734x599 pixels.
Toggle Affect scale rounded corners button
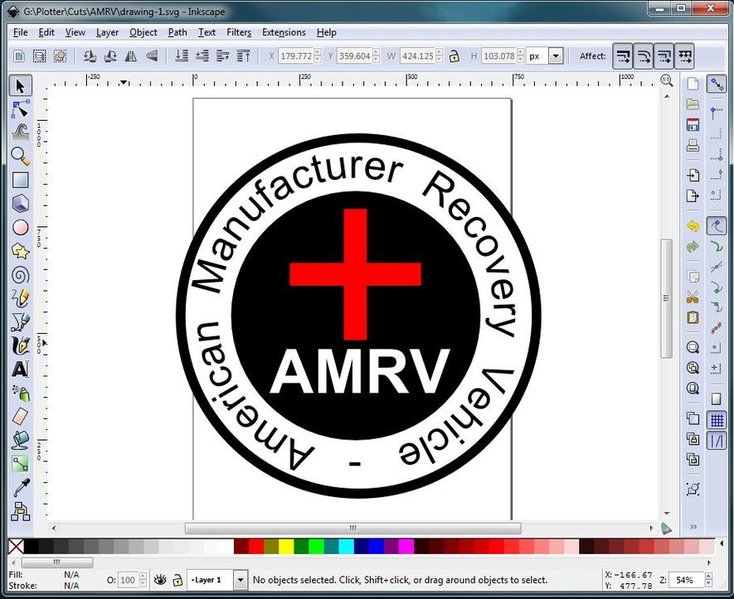click(x=643, y=57)
